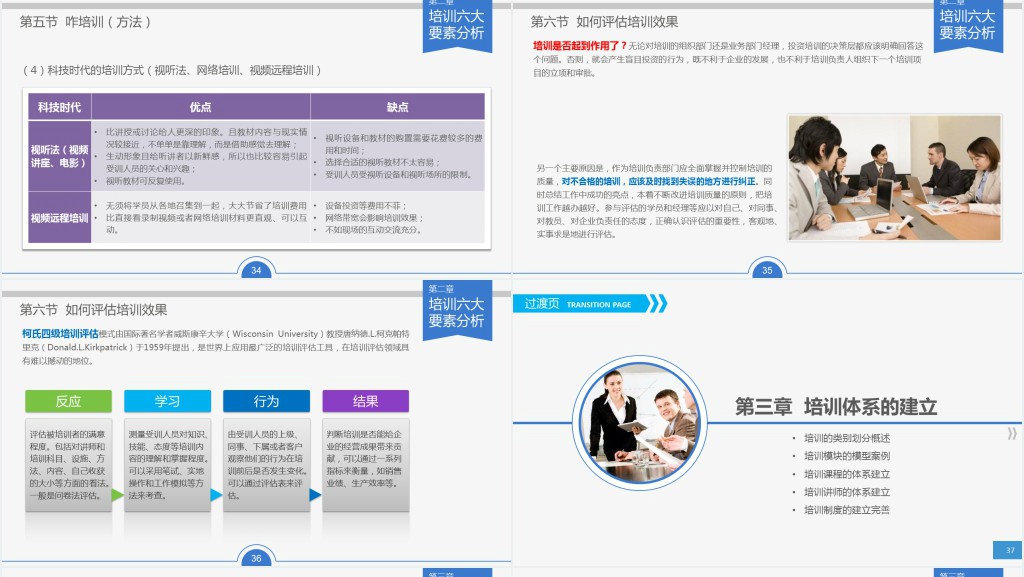Click the double-chevron icon beside 过渡页
The width and height of the screenshot is (1024, 577).
tap(656, 304)
